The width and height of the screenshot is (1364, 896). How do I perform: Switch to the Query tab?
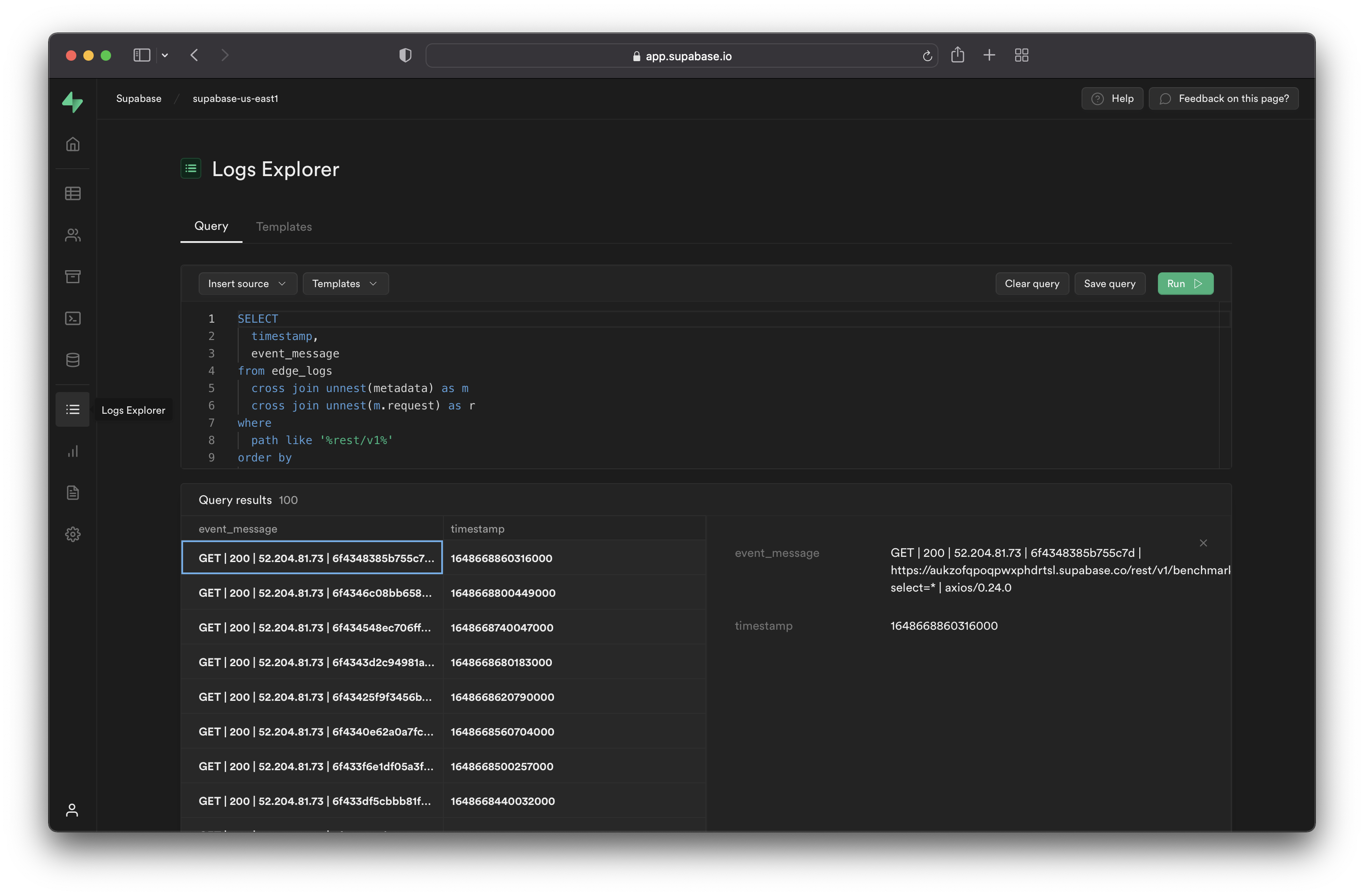[x=211, y=226]
